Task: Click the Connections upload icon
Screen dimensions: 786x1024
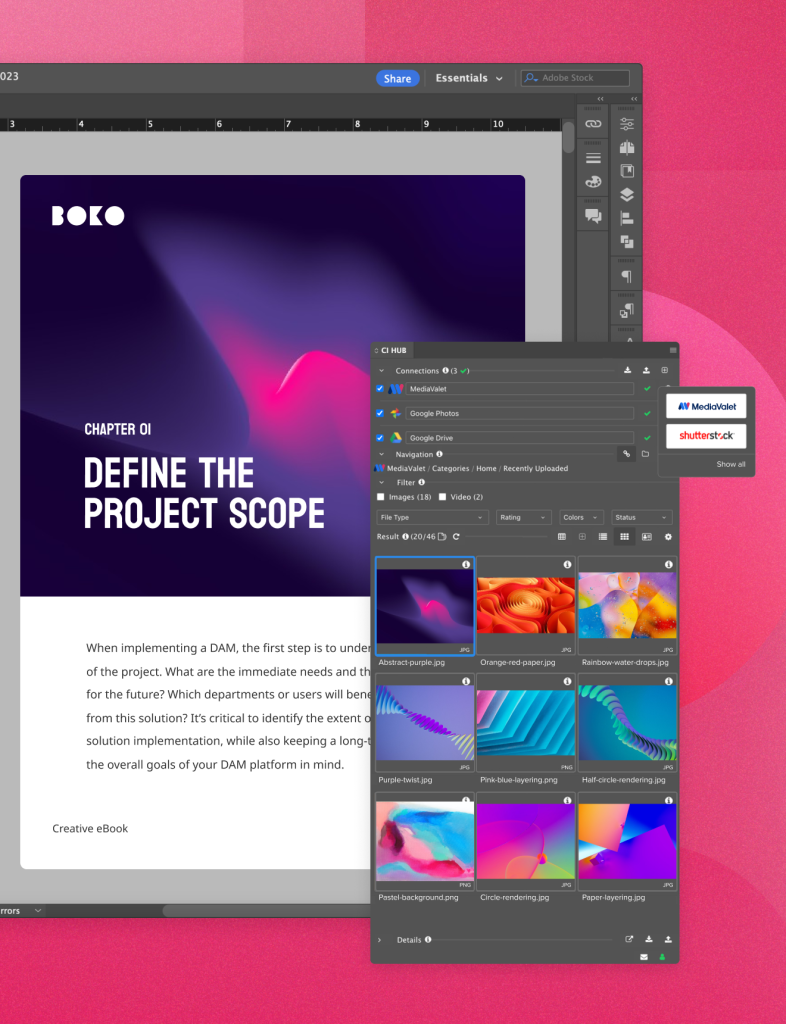Action: coord(646,370)
